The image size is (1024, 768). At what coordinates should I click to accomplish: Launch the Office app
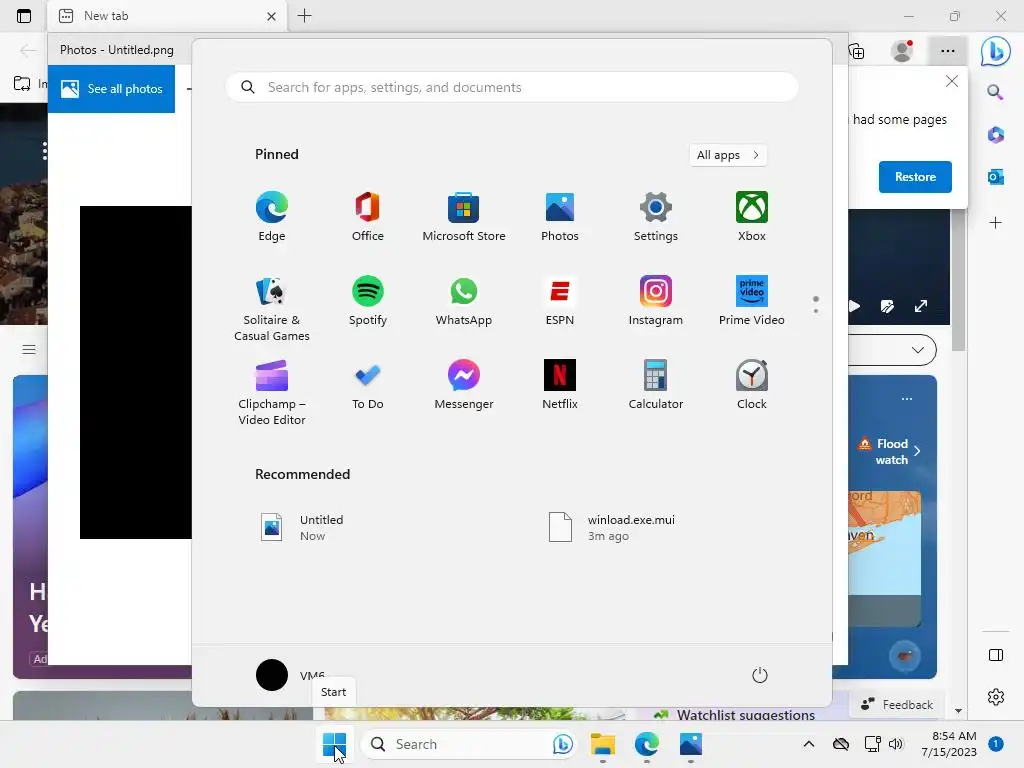point(368,217)
